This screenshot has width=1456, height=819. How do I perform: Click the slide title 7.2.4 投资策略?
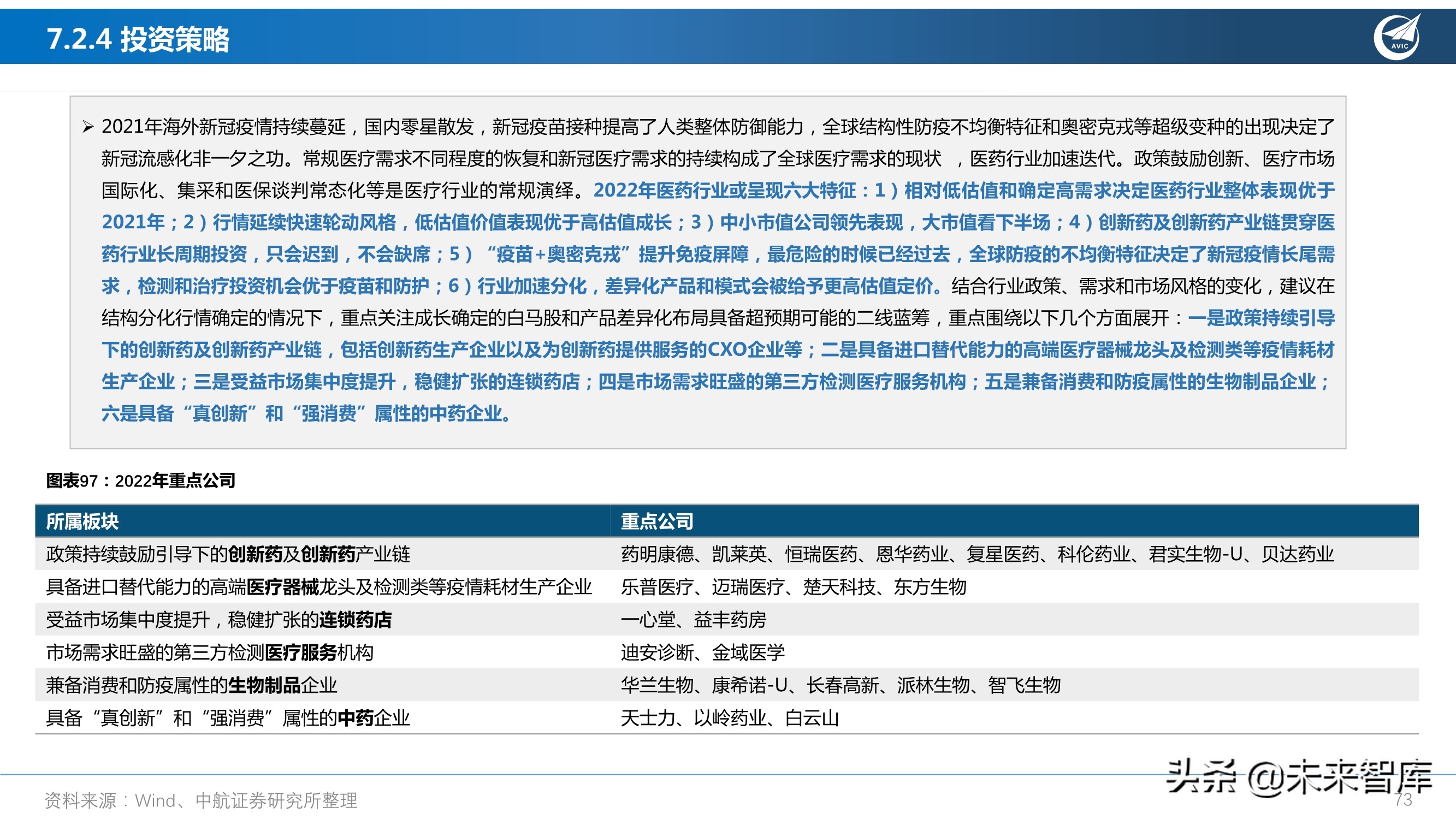pyautogui.click(x=138, y=39)
